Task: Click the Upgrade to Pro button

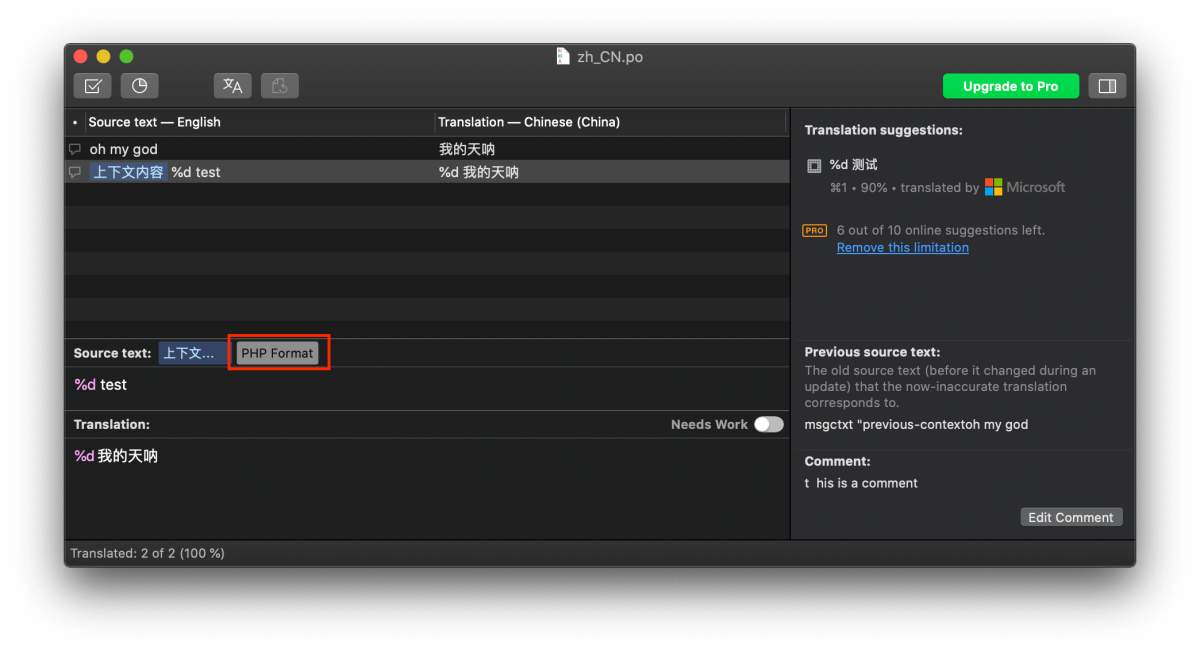Action: pos(1011,86)
